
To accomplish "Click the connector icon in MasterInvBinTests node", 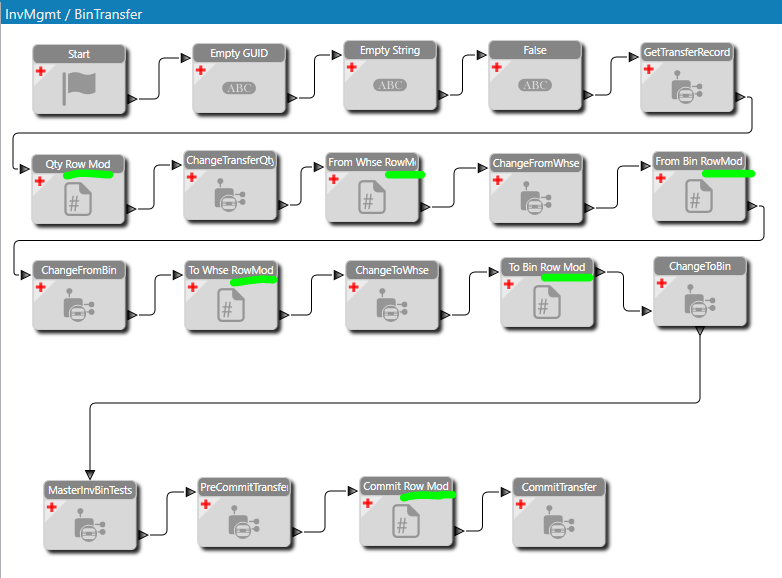I will (90, 525).
